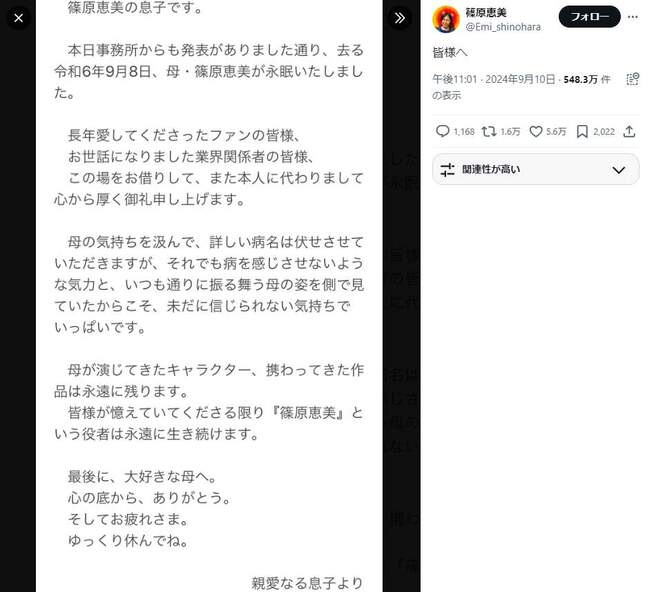Bookmark the post with bookmark icon

[x=582, y=132]
